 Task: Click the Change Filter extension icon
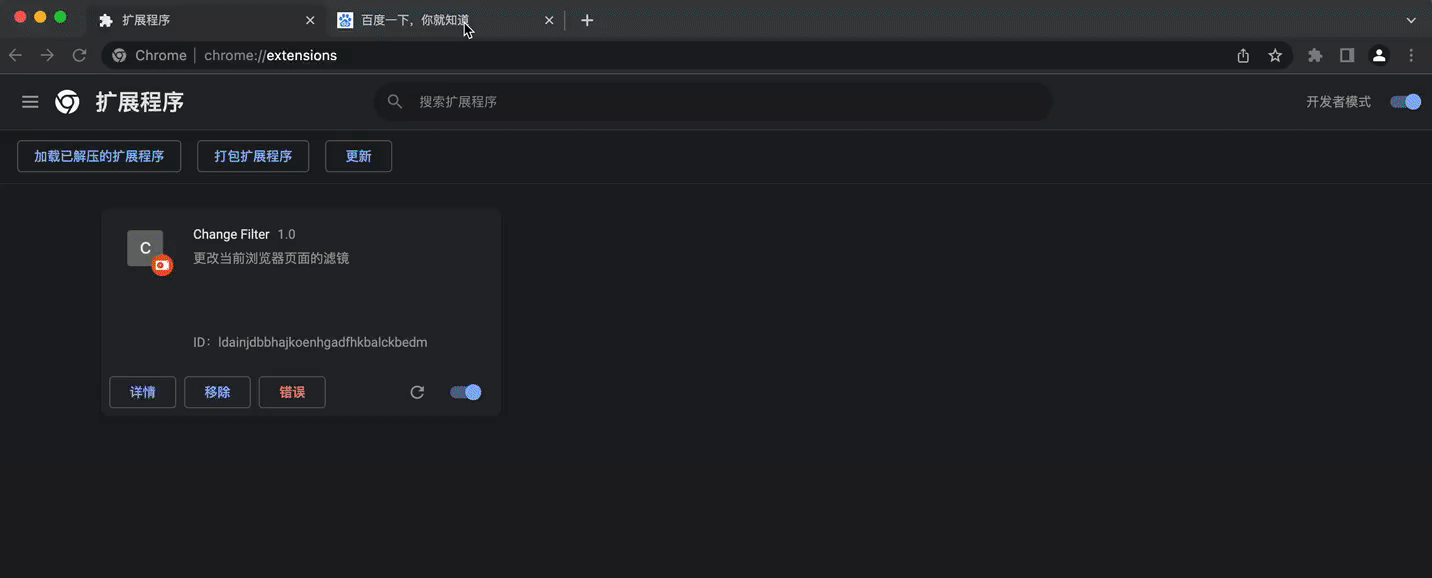pyautogui.click(x=146, y=248)
